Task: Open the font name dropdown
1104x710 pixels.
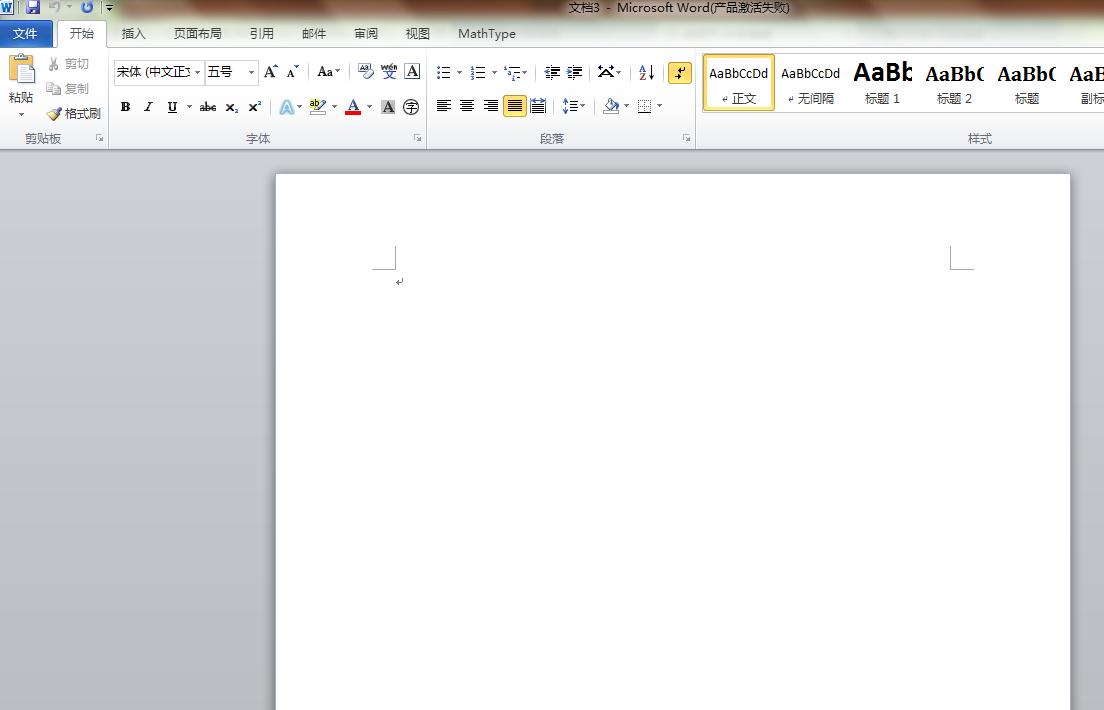Action: tap(198, 72)
